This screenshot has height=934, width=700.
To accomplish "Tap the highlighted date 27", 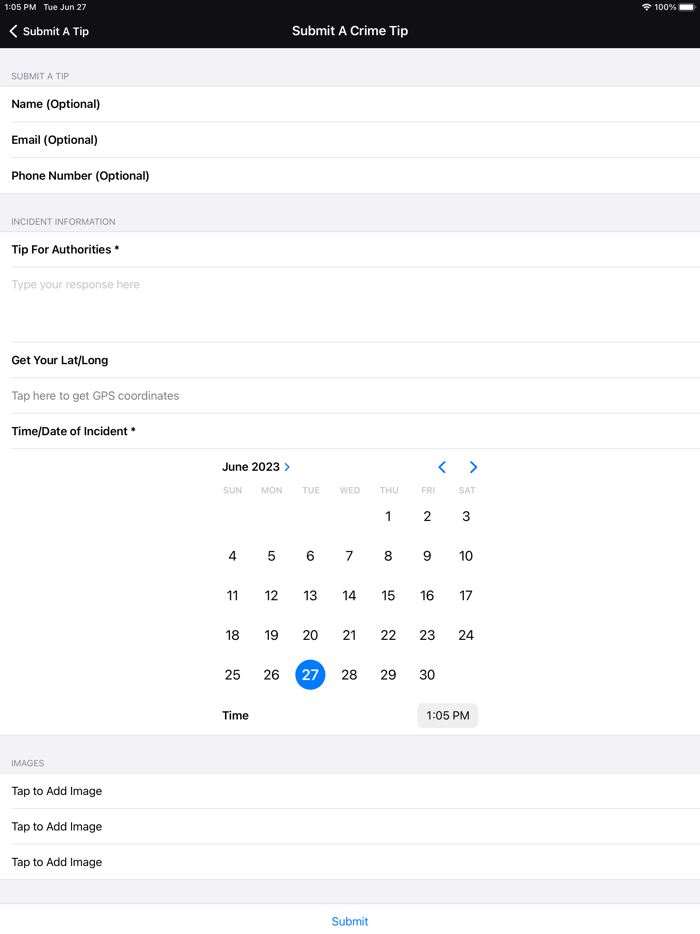I will (x=310, y=675).
